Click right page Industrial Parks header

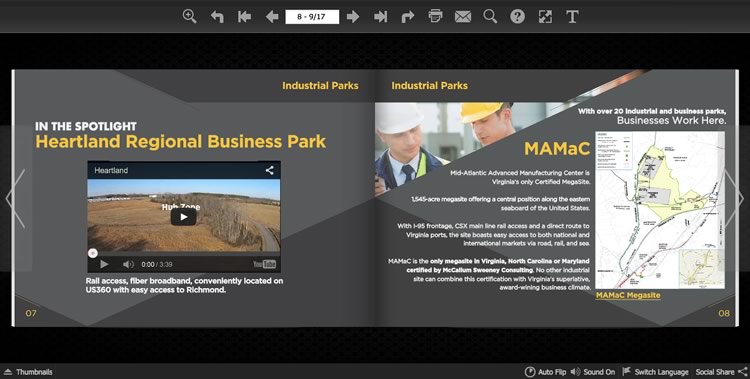click(430, 86)
